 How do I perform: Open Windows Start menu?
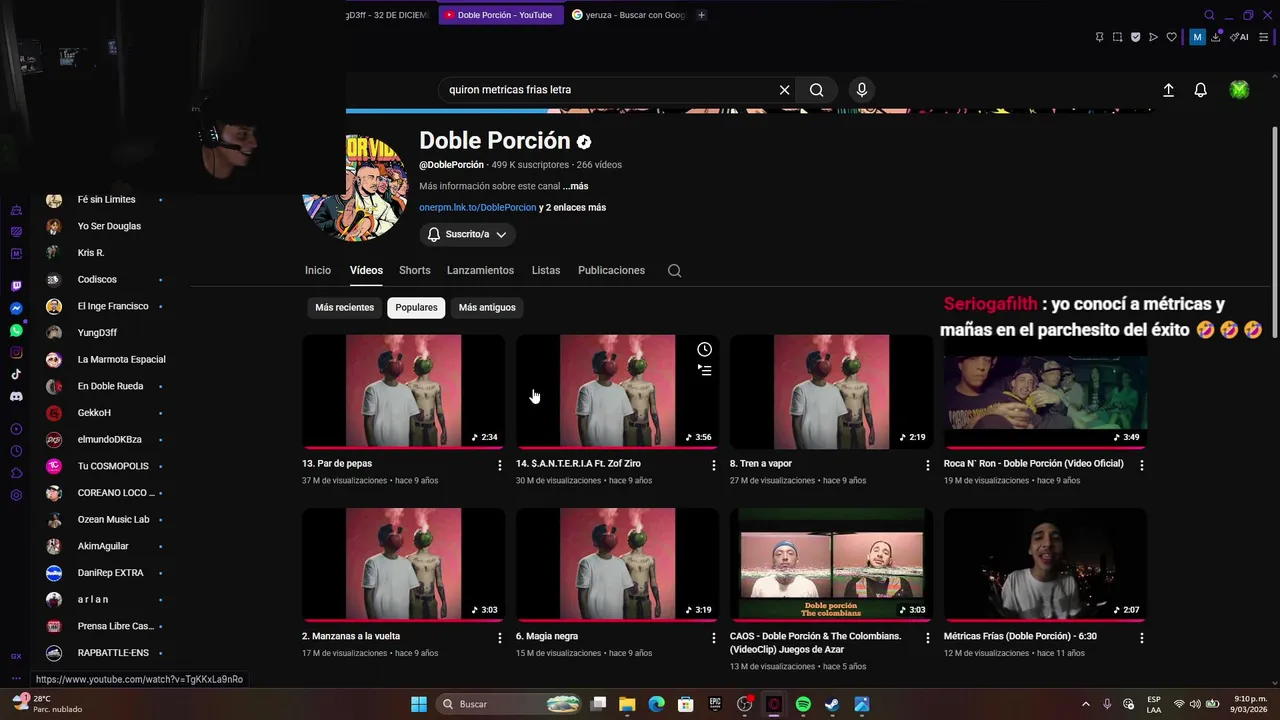point(419,704)
